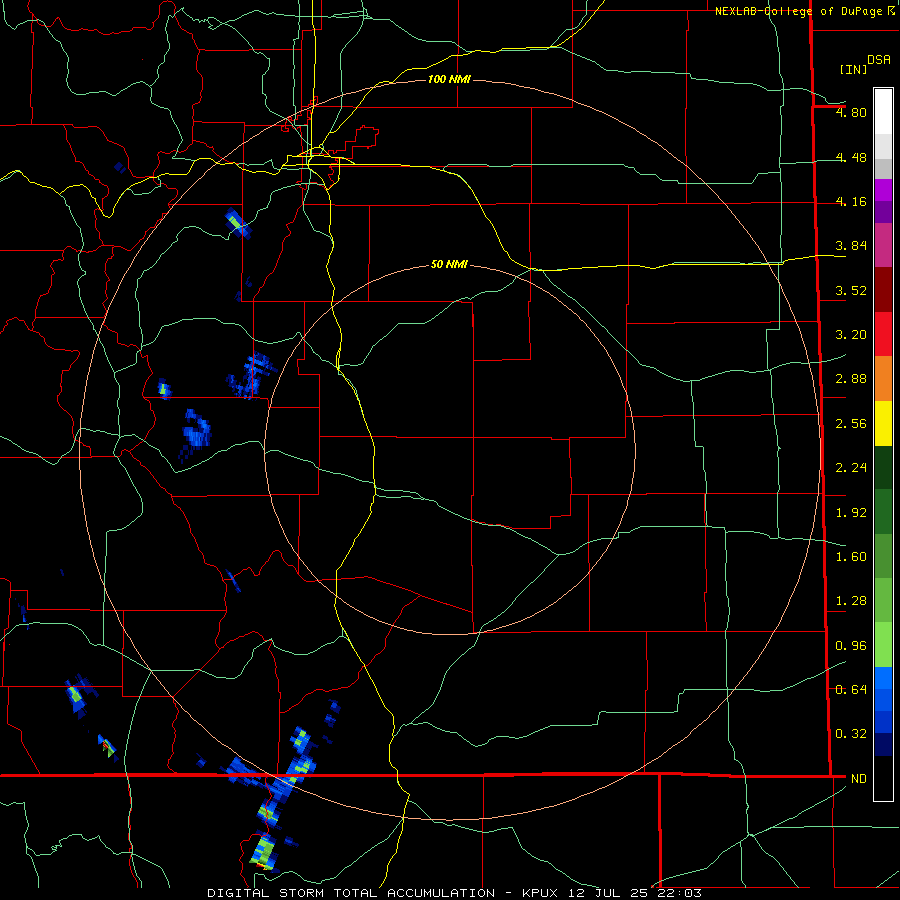Image resolution: width=900 pixels, height=900 pixels.
Task: Pick the bright red swatch in the color scale
Action: [883, 334]
